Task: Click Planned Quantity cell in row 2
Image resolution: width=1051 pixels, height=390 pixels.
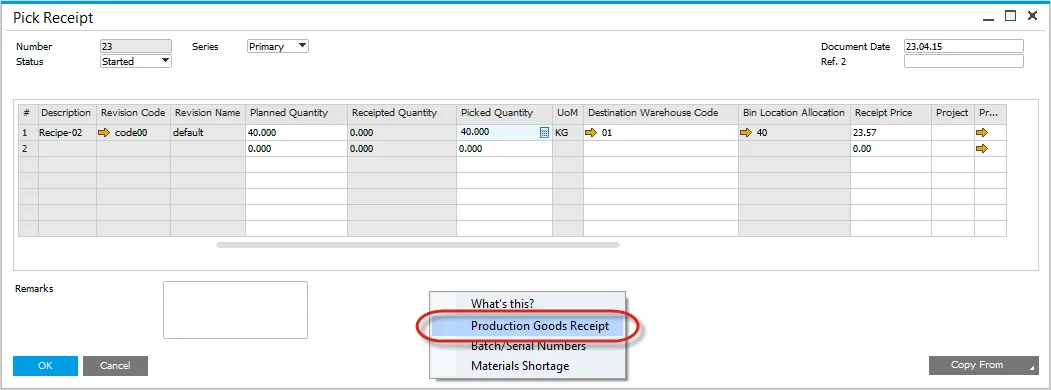Action: click(x=296, y=149)
